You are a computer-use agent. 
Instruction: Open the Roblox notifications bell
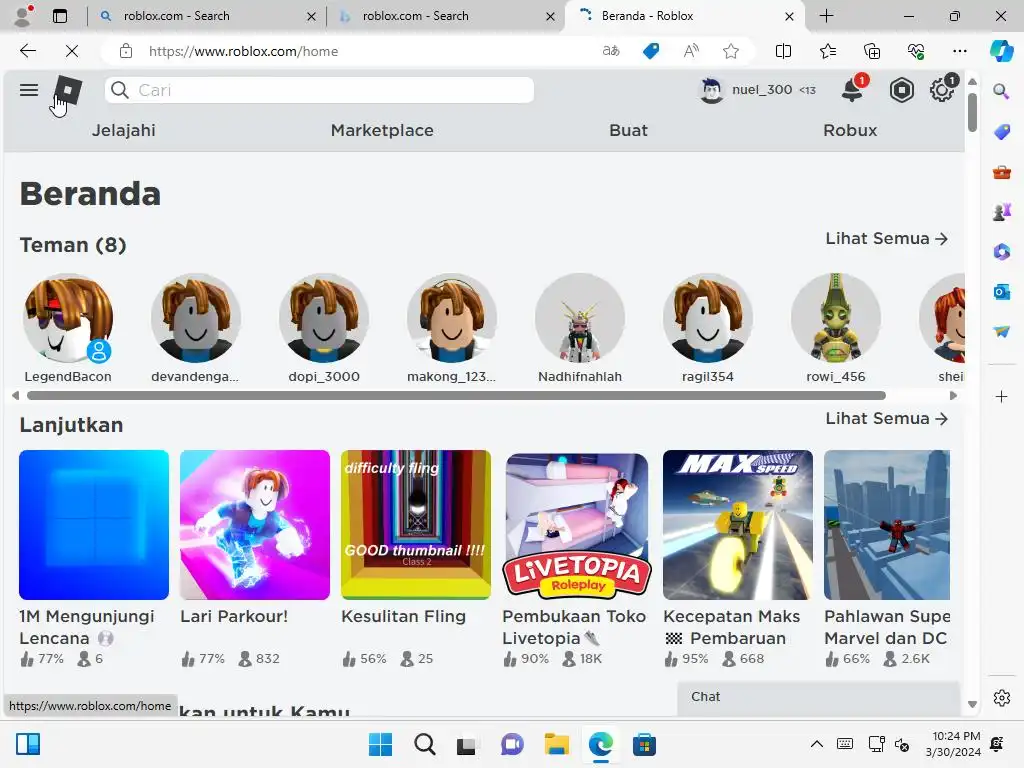click(853, 89)
